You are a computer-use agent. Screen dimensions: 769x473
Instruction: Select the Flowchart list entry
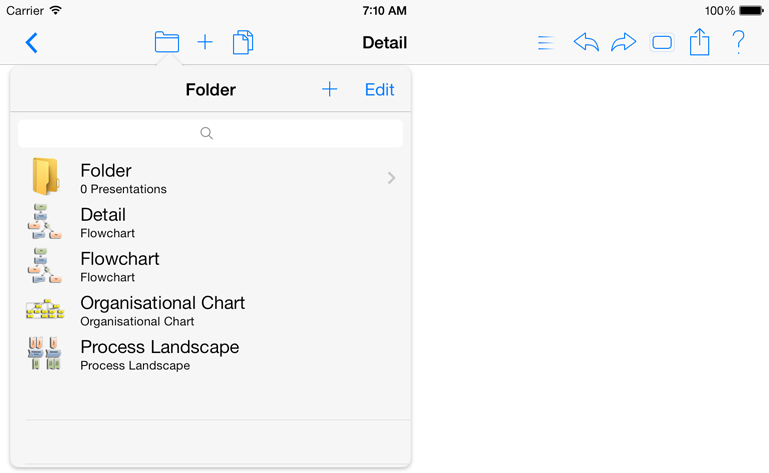coord(210,266)
